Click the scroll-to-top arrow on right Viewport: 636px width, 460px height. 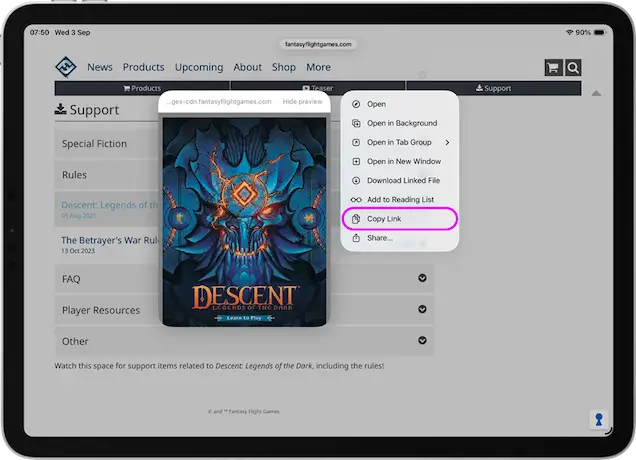[597, 93]
